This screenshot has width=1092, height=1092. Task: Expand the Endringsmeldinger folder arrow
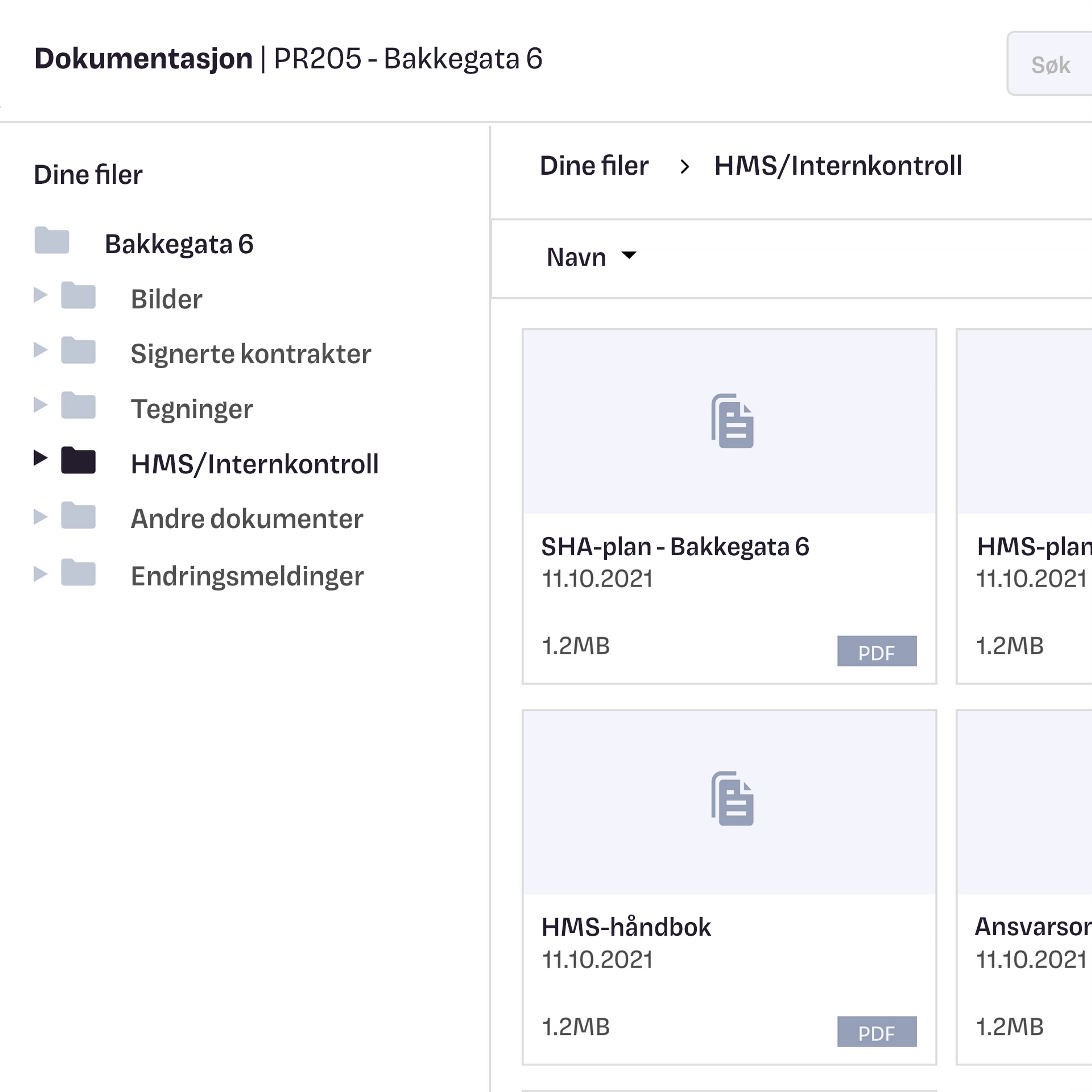click(40, 574)
